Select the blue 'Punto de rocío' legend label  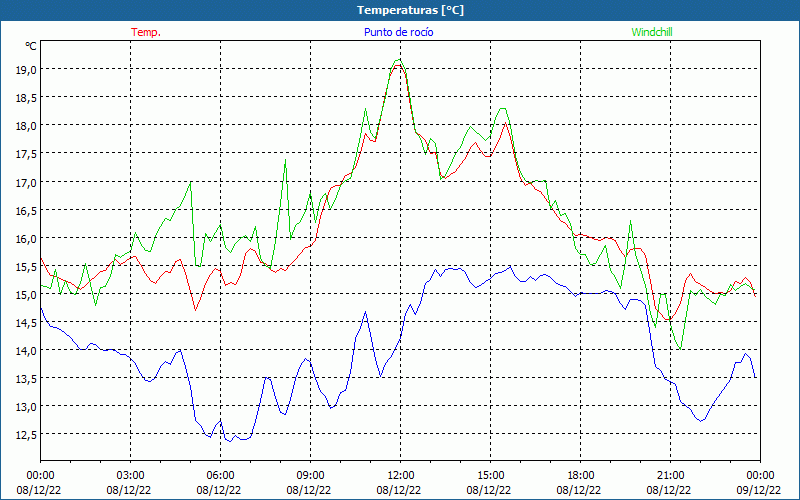click(x=398, y=32)
